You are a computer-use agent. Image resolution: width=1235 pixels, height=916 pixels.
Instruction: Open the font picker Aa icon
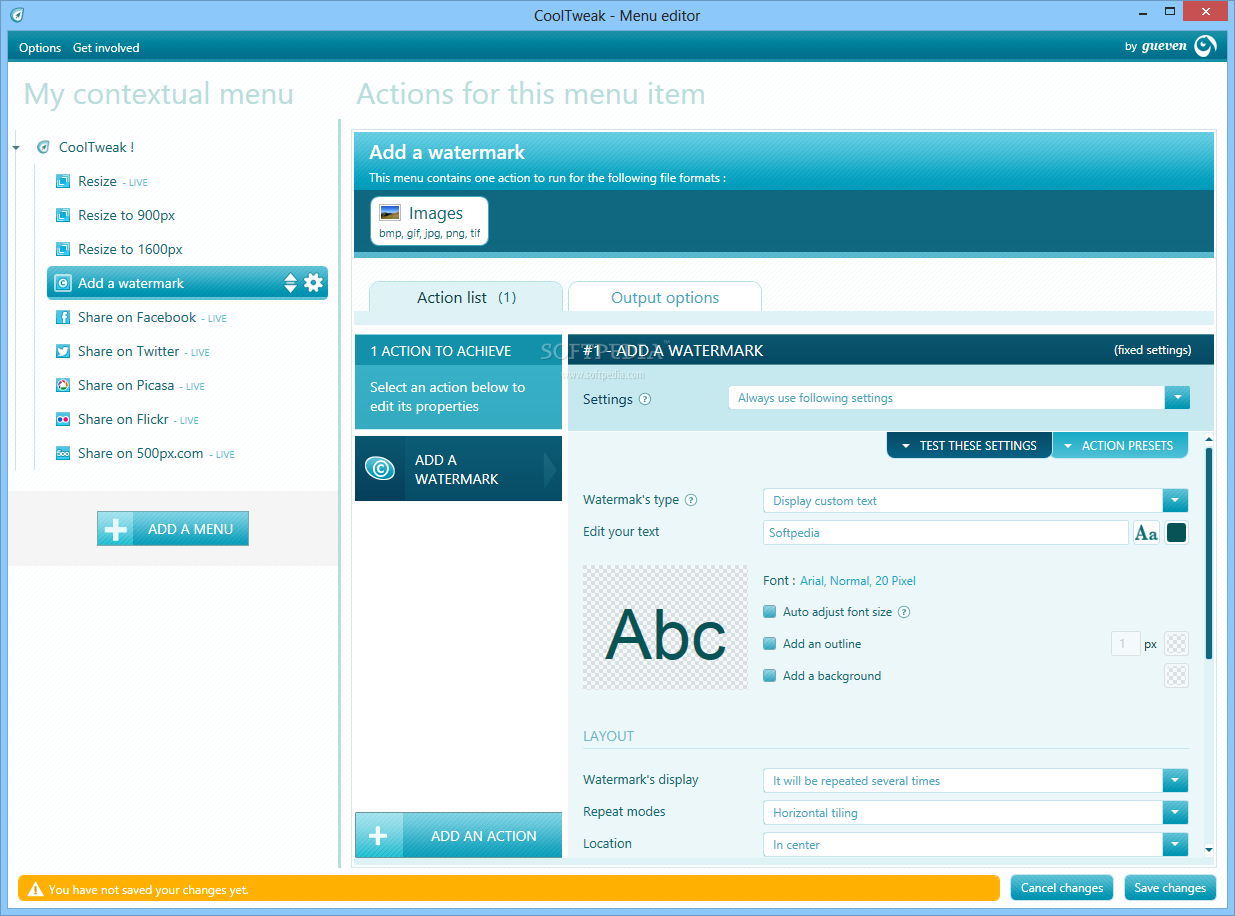pyautogui.click(x=1146, y=533)
